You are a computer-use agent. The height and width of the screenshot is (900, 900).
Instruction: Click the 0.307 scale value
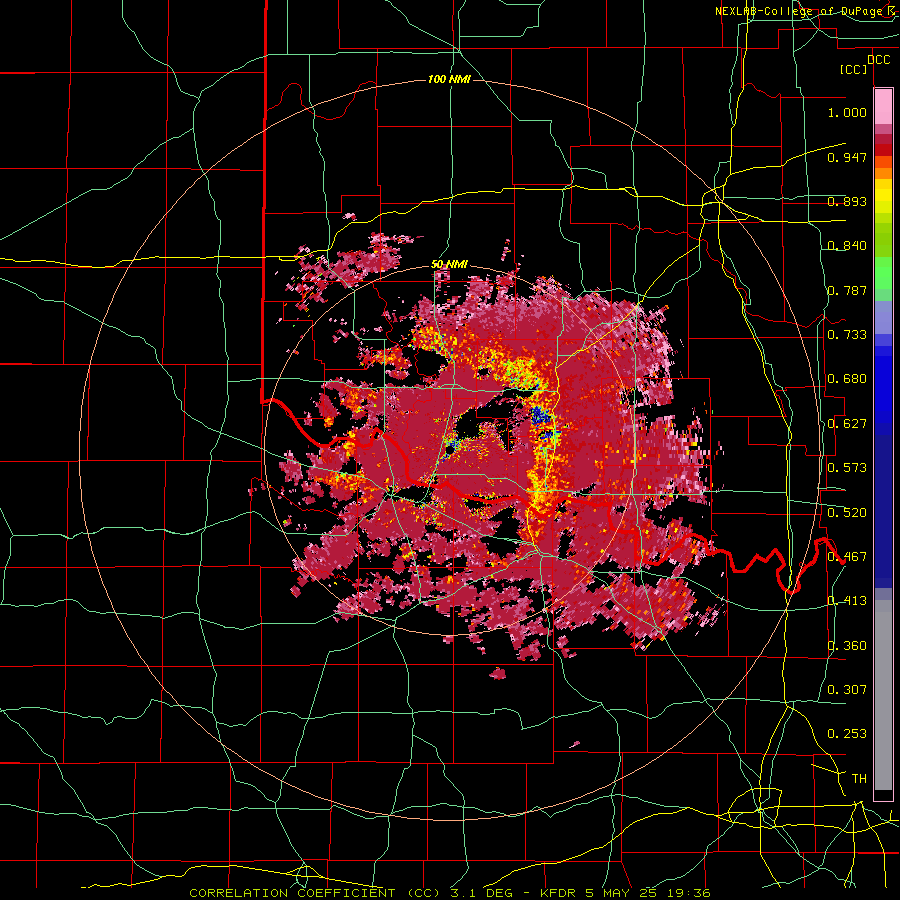pos(847,690)
